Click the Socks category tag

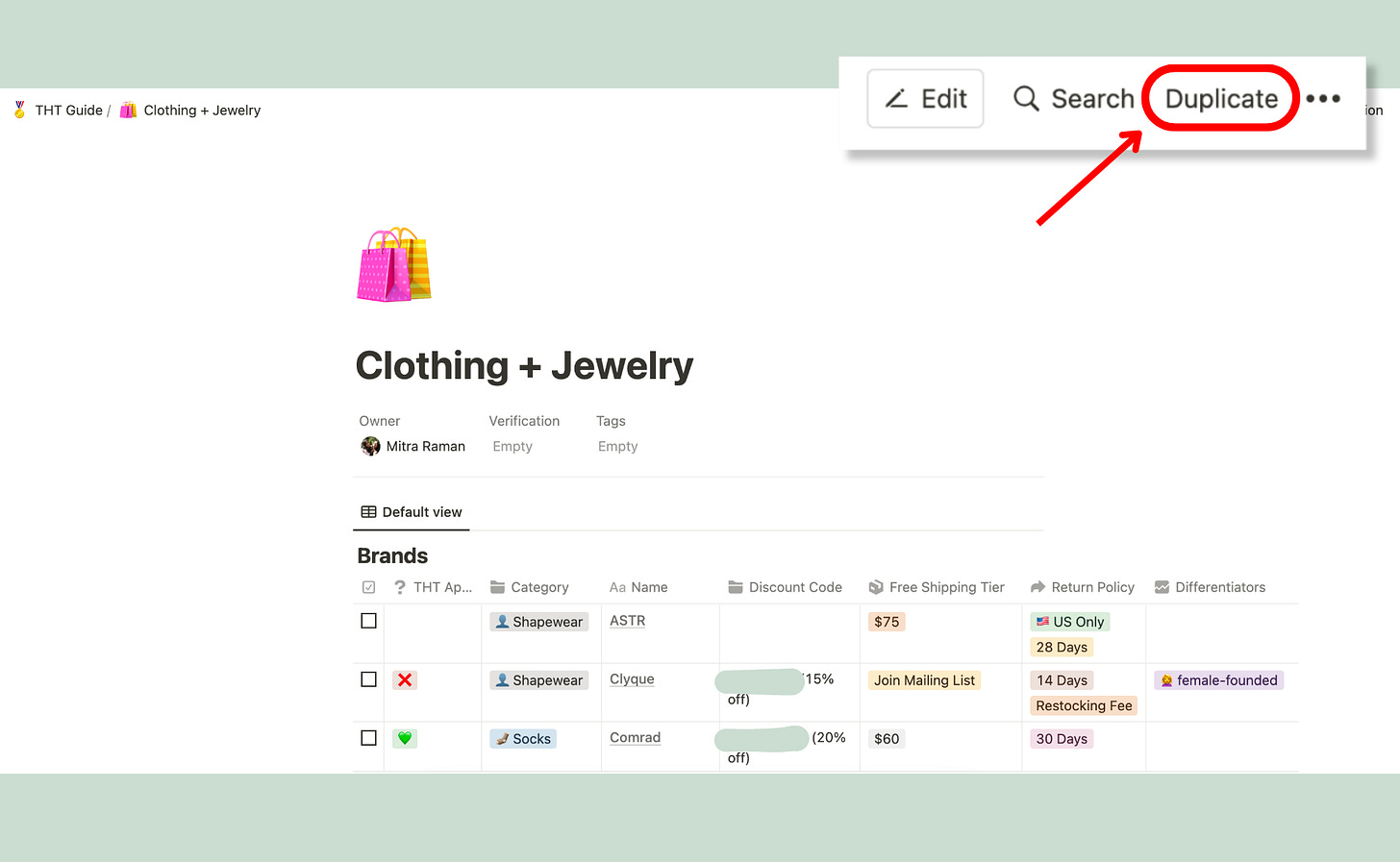[523, 739]
